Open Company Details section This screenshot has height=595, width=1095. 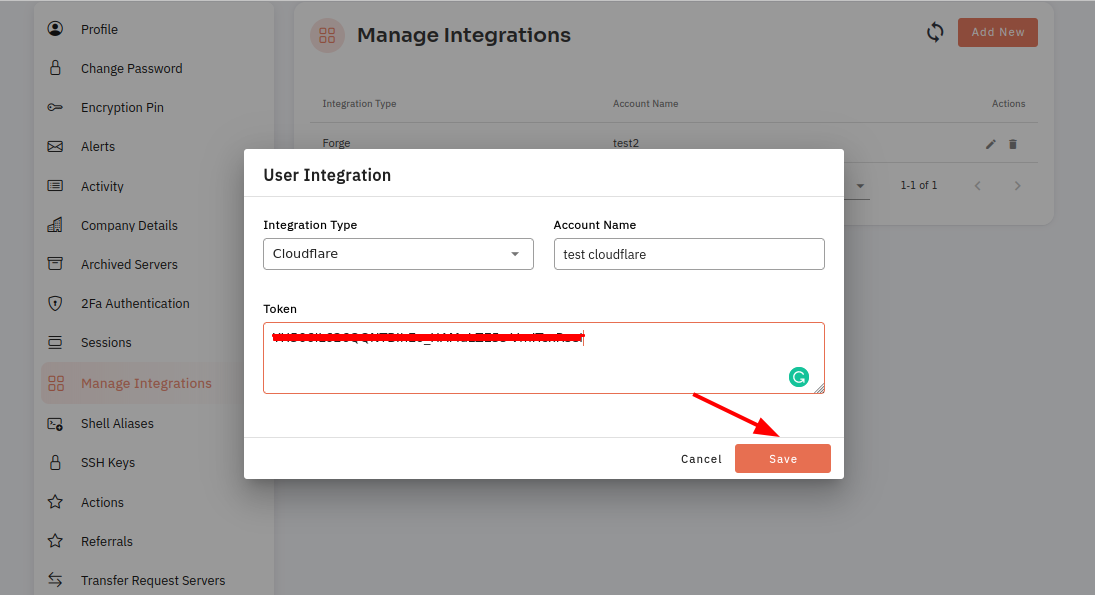(x=129, y=226)
